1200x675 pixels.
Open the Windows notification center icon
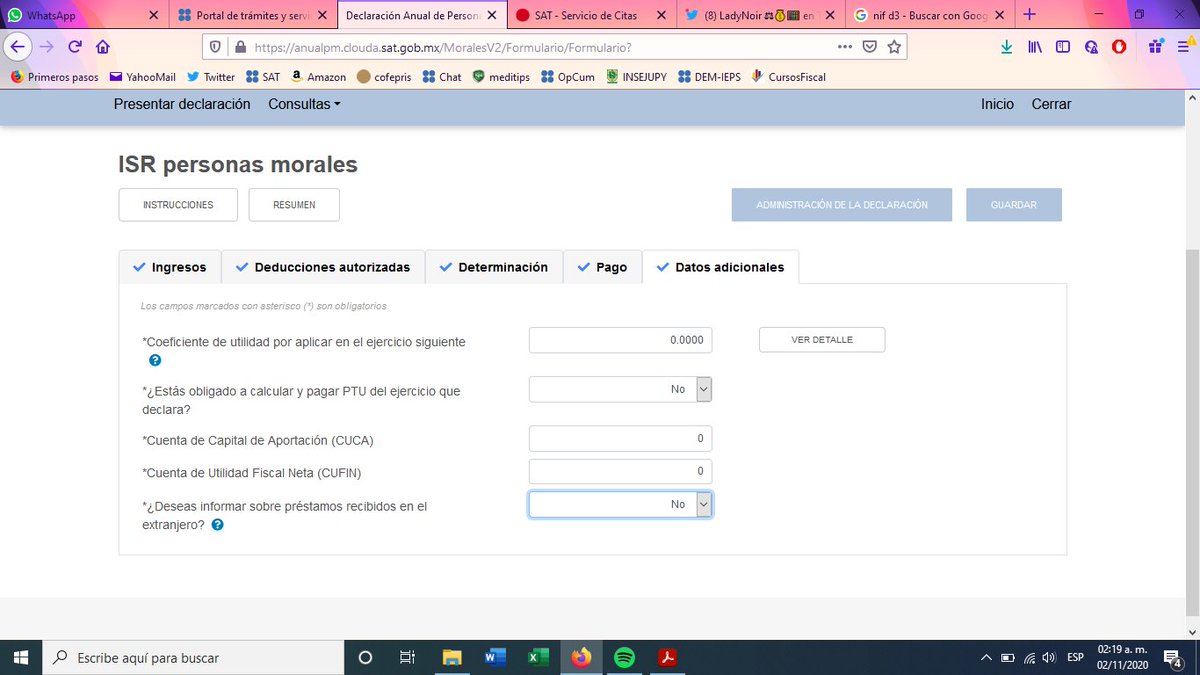point(1172,657)
